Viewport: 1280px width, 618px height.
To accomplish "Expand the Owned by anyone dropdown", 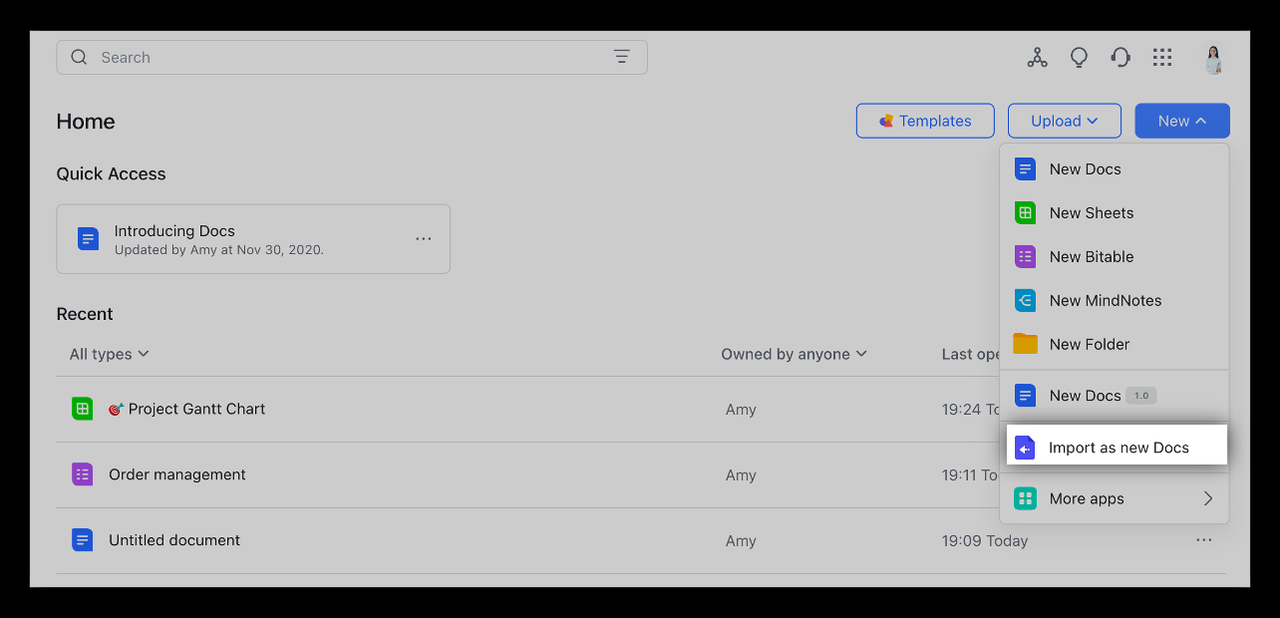I will pyautogui.click(x=794, y=354).
